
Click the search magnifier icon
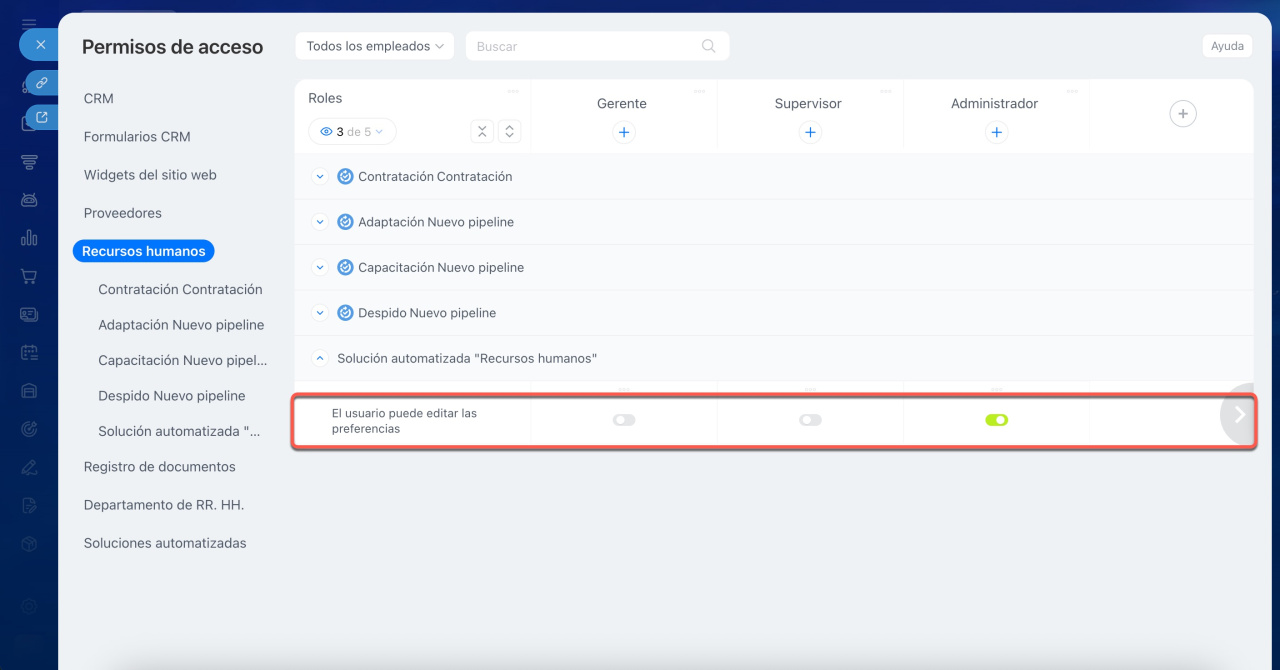pos(709,46)
